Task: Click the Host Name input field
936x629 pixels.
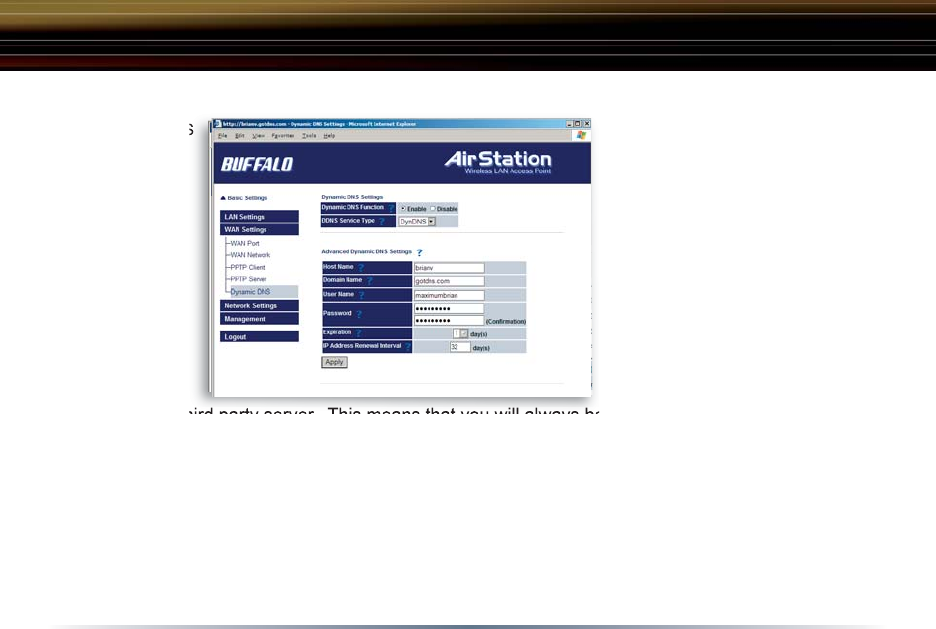Action: [x=449, y=268]
